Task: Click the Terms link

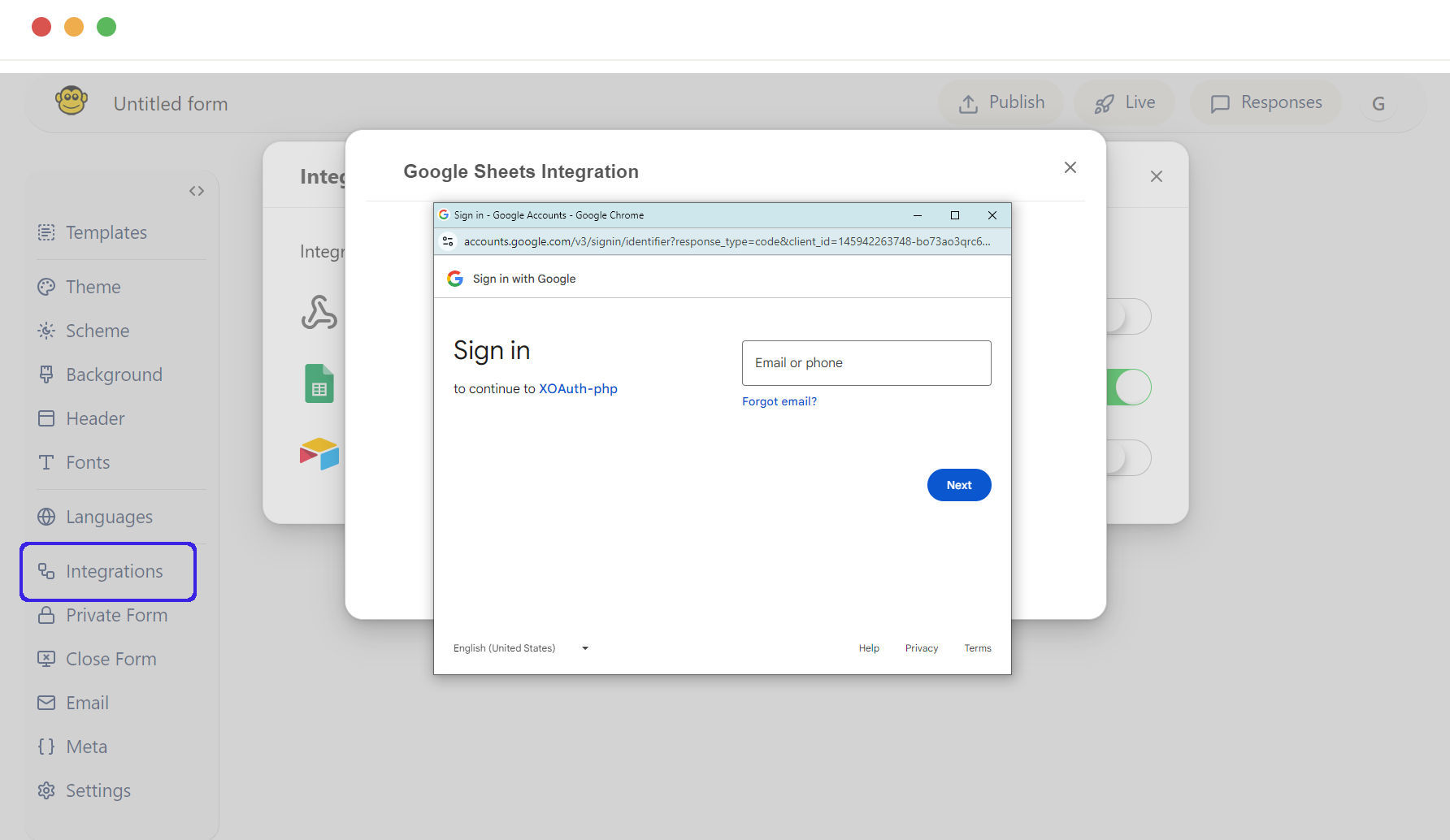Action: pyautogui.click(x=978, y=648)
